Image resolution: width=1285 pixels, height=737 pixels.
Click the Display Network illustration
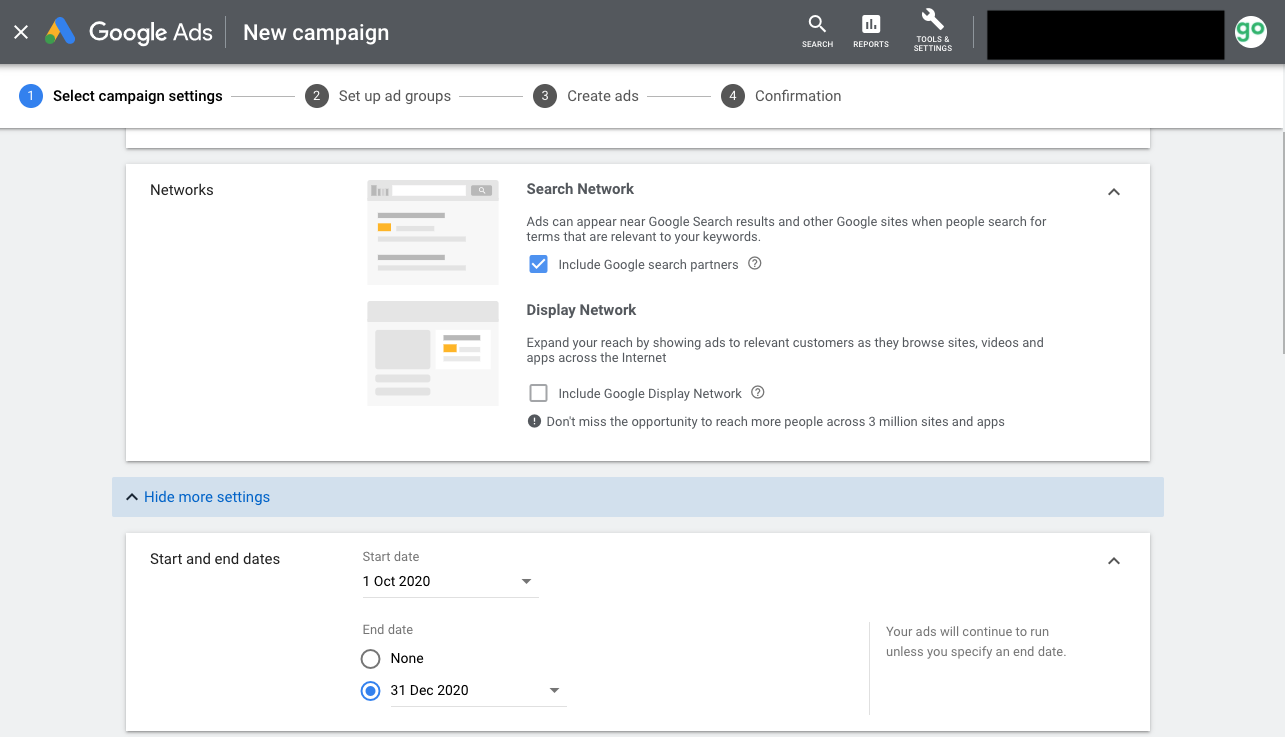[433, 353]
